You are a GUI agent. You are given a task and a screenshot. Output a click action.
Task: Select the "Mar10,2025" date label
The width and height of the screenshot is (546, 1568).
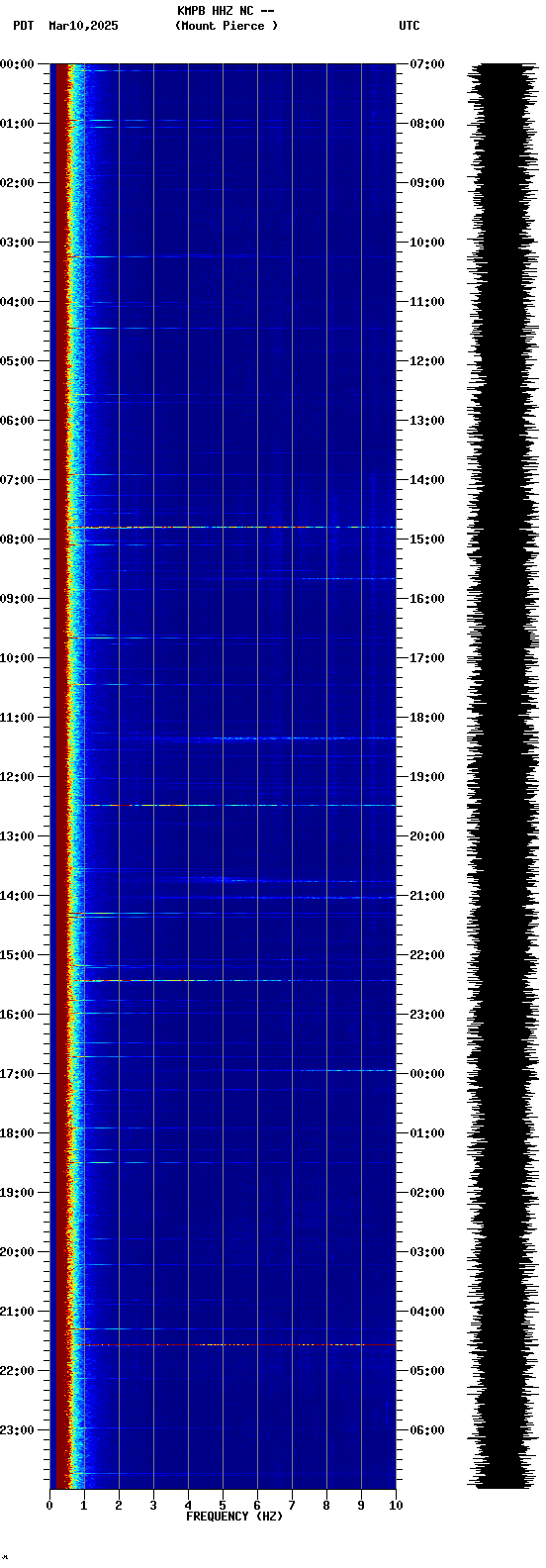[x=83, y=26]
